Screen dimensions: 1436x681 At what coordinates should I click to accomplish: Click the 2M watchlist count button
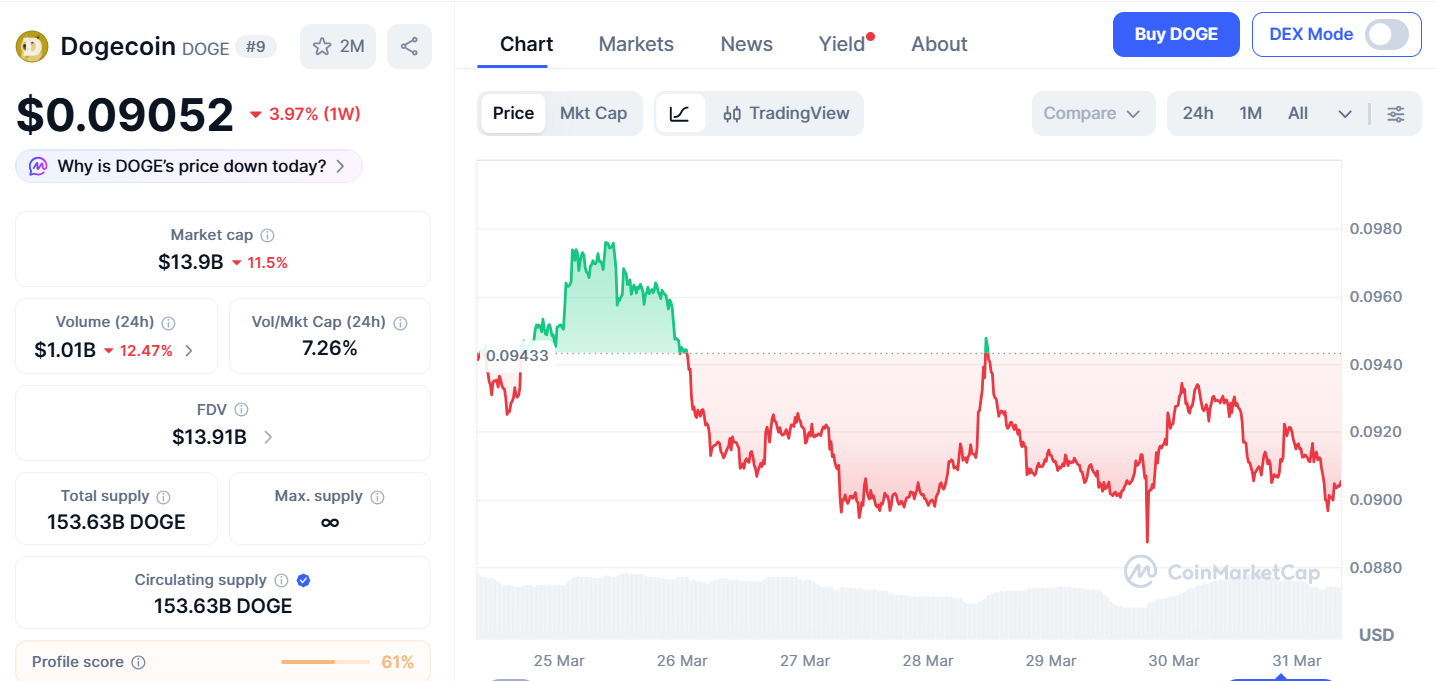click(338, 46)
